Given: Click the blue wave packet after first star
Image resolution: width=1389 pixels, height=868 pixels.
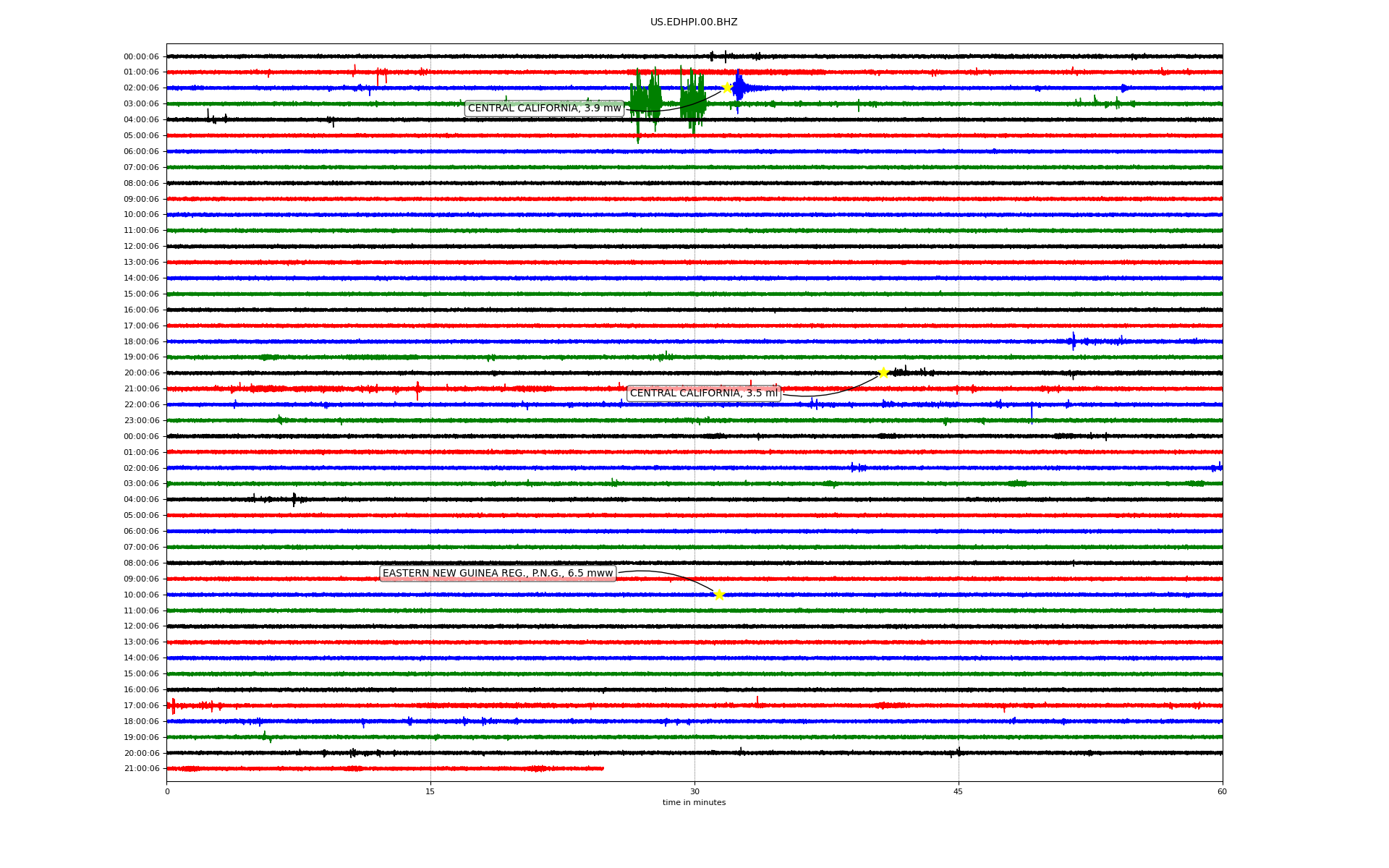Looking at the screenshot, I should click(x=739, y=88).
